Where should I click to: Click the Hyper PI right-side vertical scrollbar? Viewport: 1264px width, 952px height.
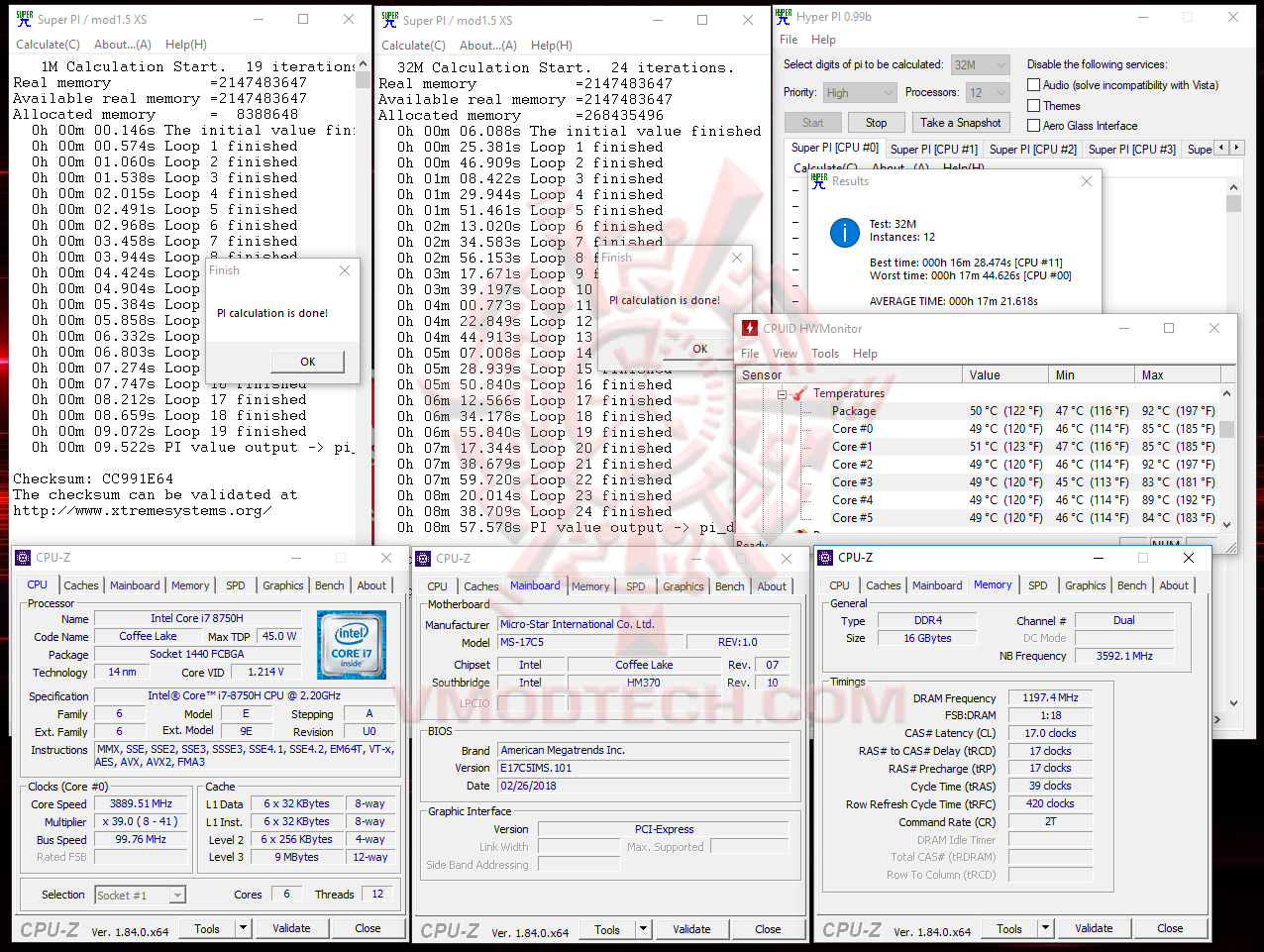pyautogui.click(x=1233, y=446)
